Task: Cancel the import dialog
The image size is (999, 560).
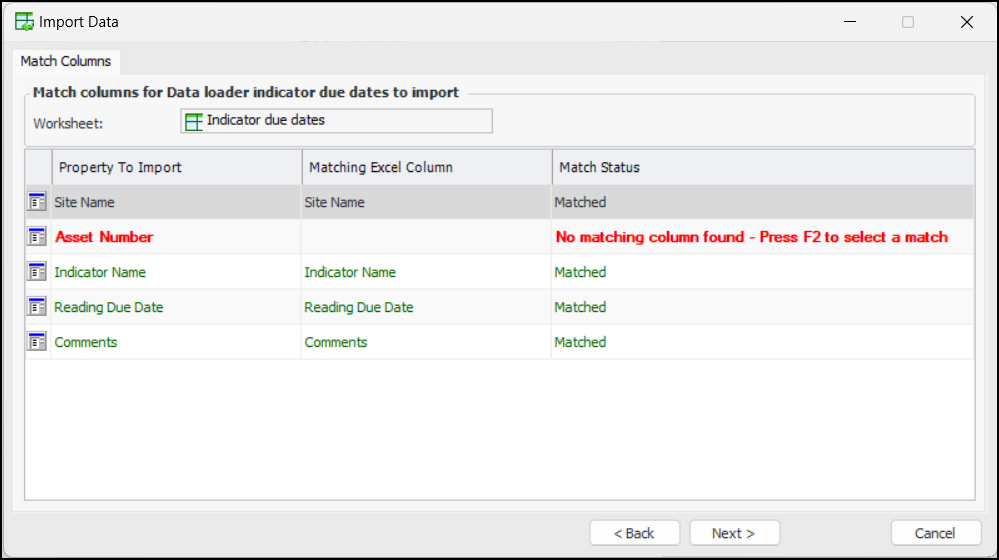Action: click(935, 533)
